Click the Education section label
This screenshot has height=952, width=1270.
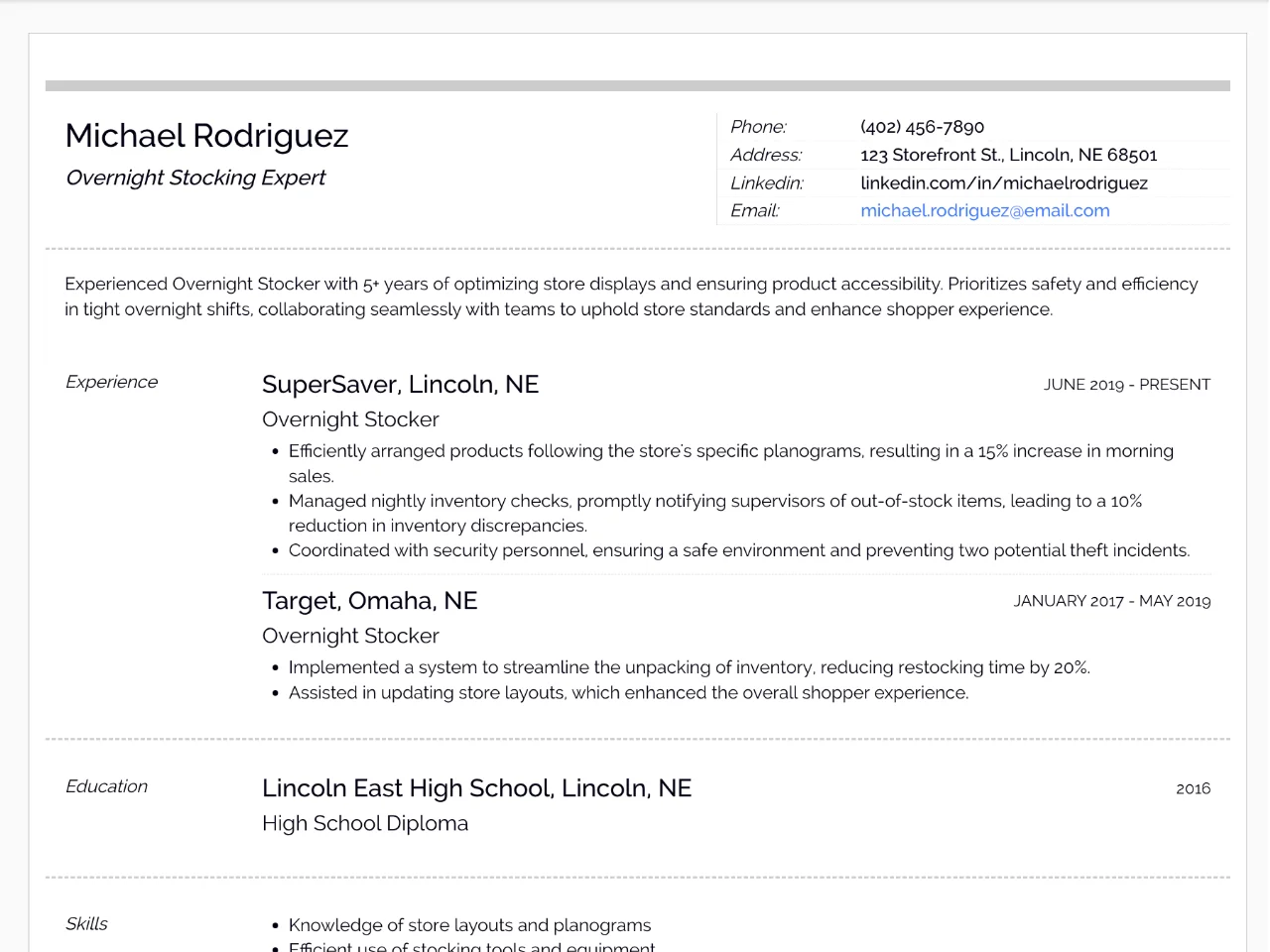pos(106,786)
